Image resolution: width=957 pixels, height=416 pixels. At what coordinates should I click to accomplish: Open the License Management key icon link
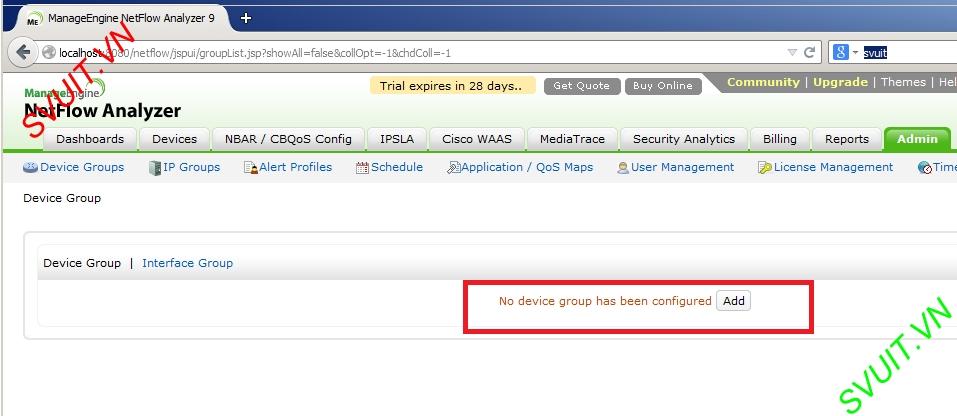(765, 167)
